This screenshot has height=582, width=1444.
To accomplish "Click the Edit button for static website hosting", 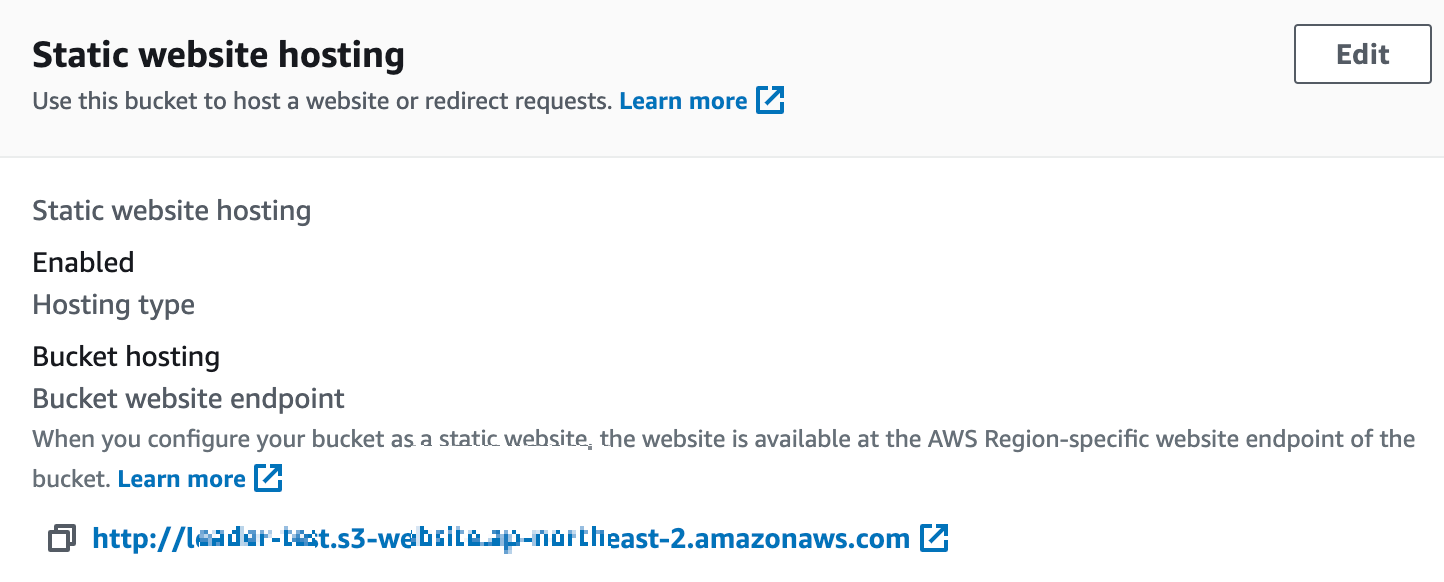I will 1363,54.
